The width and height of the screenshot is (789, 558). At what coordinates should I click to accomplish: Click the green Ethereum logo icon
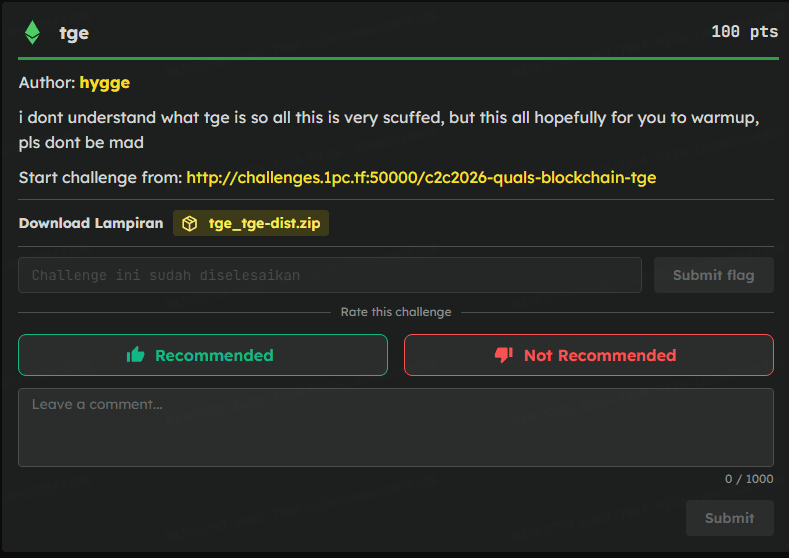[x=33, y=32]
